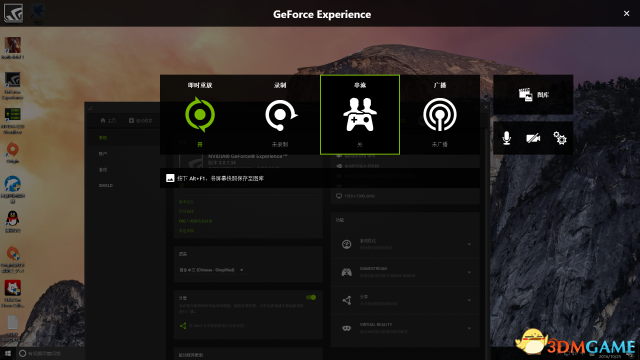Open the blank document file on desktop

pos(13,328)
